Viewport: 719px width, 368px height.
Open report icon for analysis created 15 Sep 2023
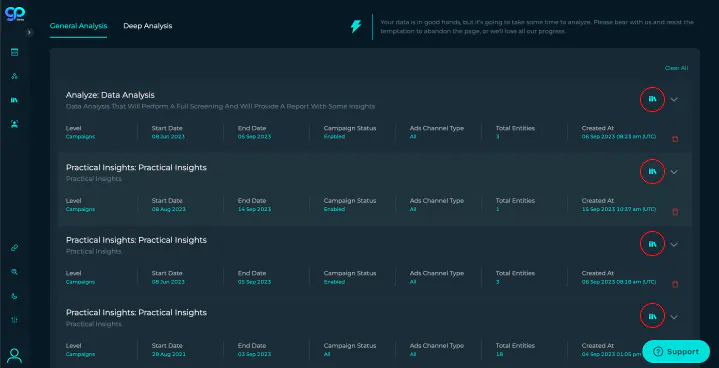click(x=652, y=171)
